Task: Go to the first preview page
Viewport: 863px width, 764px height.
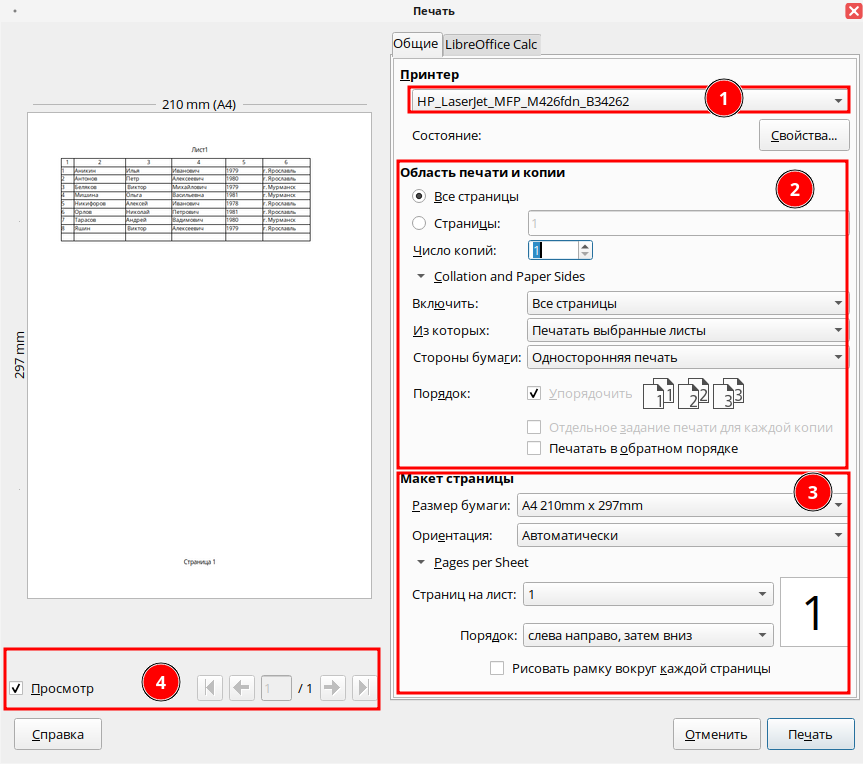Action: (x=210, y=688)
